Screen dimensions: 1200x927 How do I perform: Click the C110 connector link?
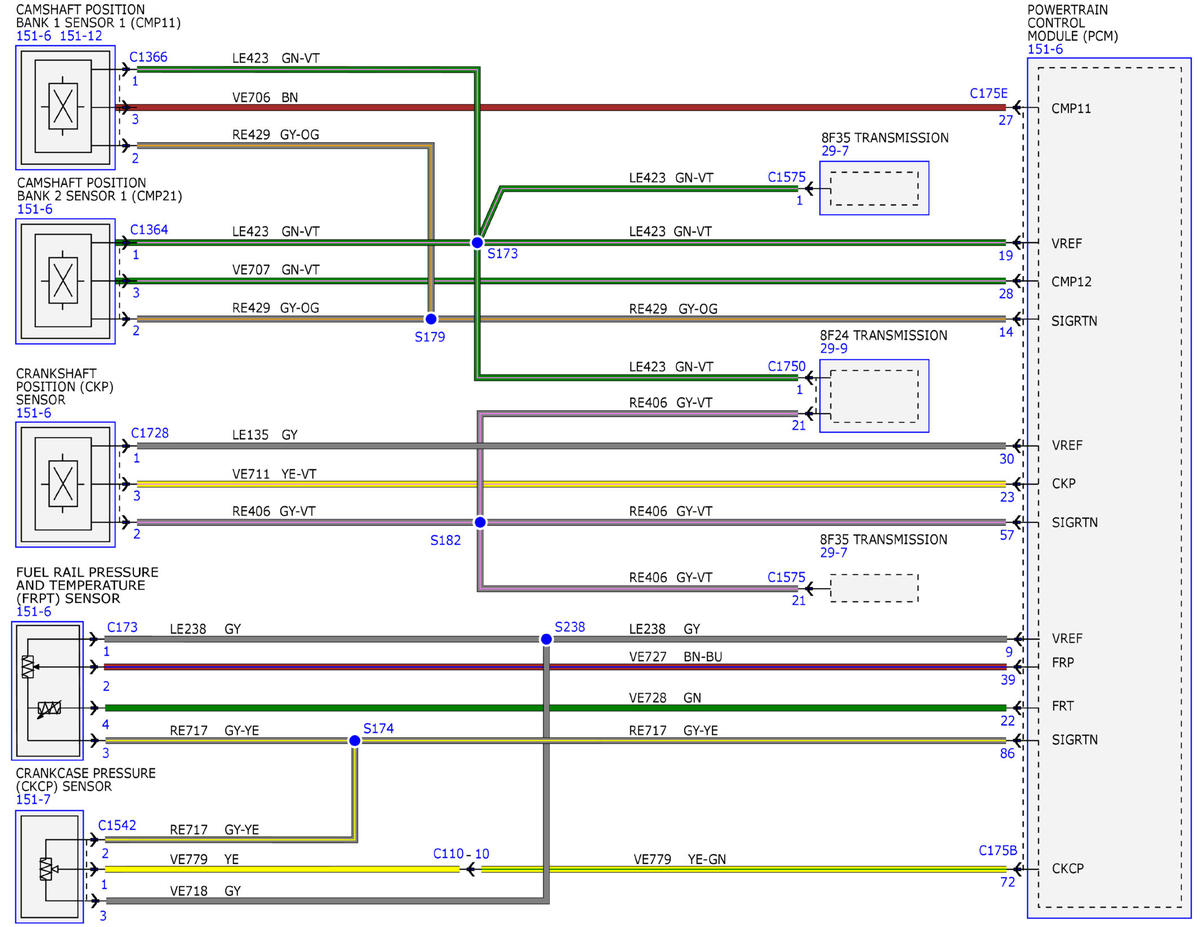click(x=449, y=854)
